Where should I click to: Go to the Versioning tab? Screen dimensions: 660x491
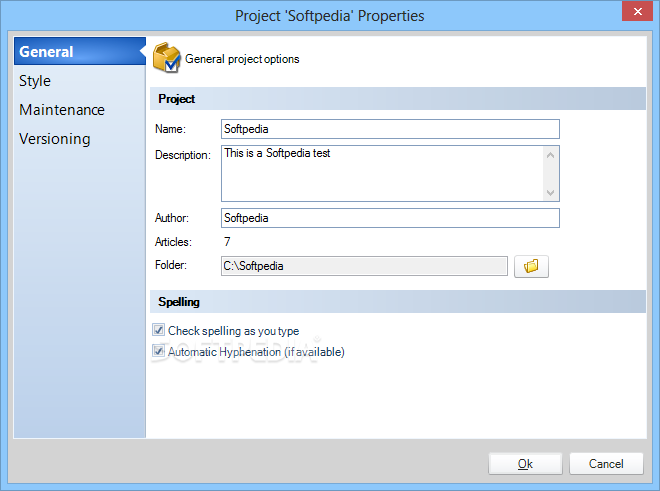(x=80, y=139)
